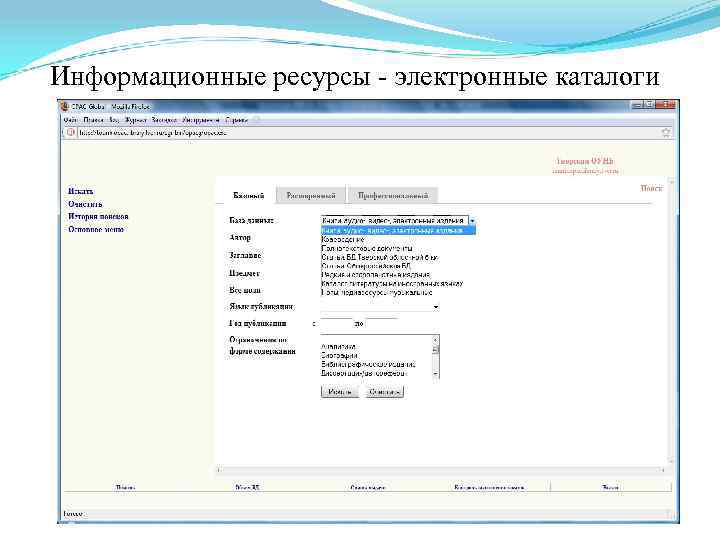The height and width of the screenshot is (540, 720).
Task: Click the База данных dropdown arrow
Action: (472, 221)
